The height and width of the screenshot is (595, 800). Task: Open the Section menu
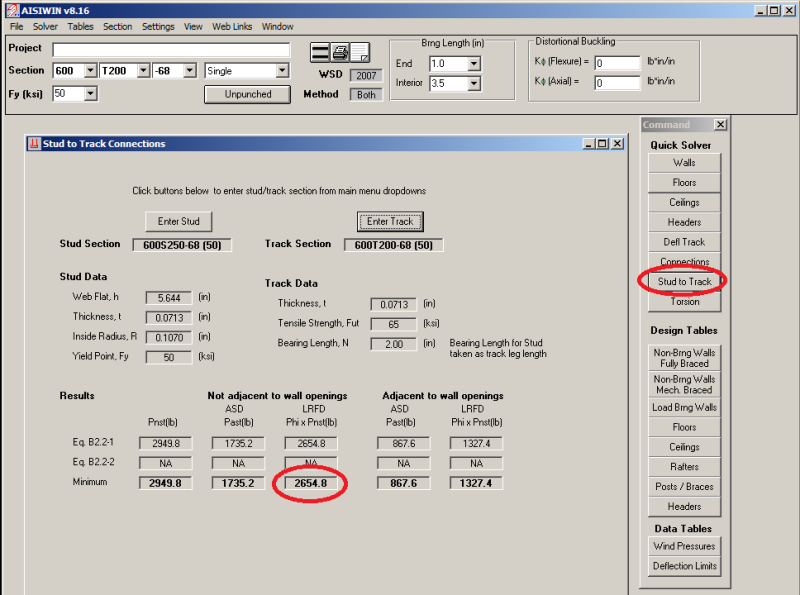point(117,27)
